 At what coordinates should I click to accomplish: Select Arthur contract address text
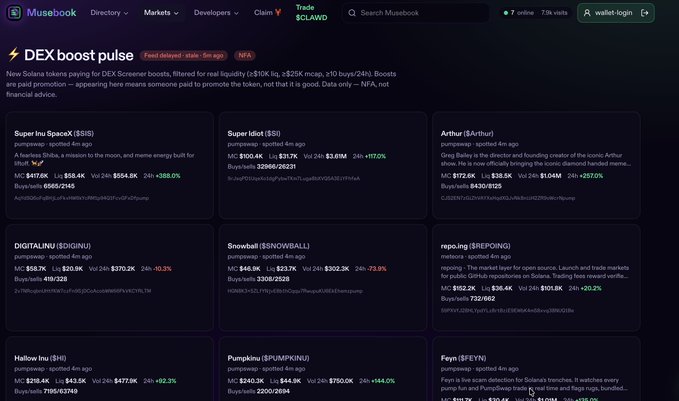pyautogui.click(x=508, y=198)
